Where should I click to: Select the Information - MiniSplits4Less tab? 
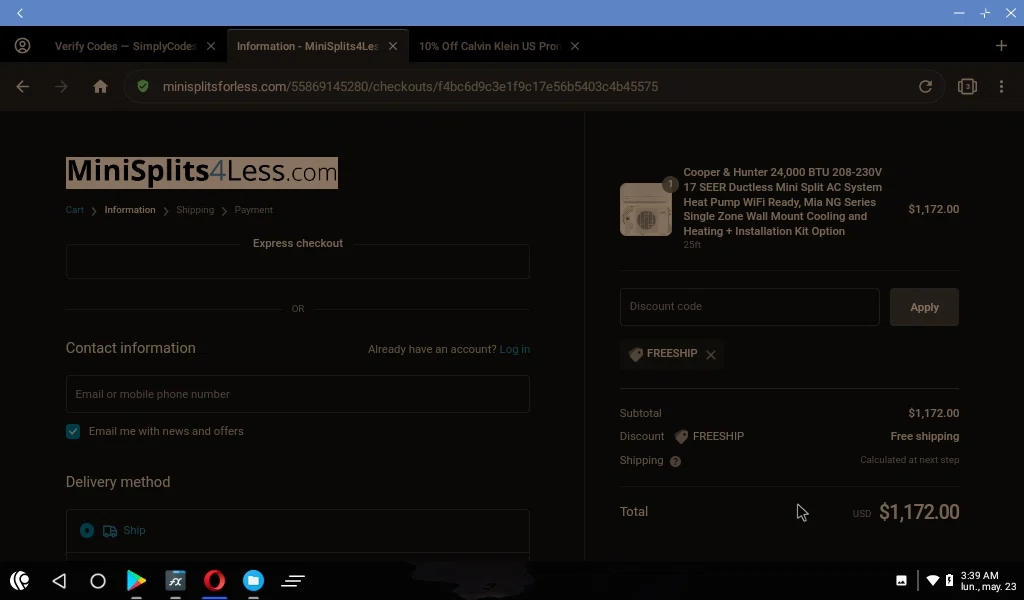[308, 46]
